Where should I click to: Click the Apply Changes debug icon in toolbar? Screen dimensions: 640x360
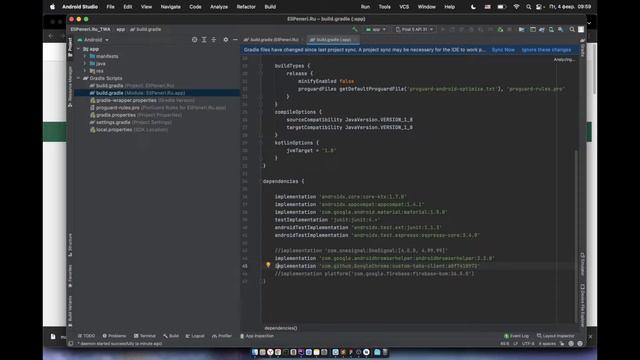(500, 29)
